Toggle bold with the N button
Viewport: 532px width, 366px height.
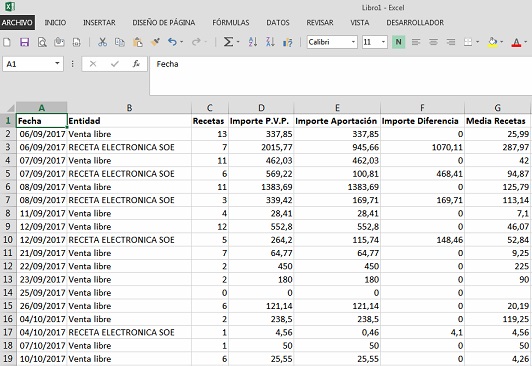(x=399, y=42)
